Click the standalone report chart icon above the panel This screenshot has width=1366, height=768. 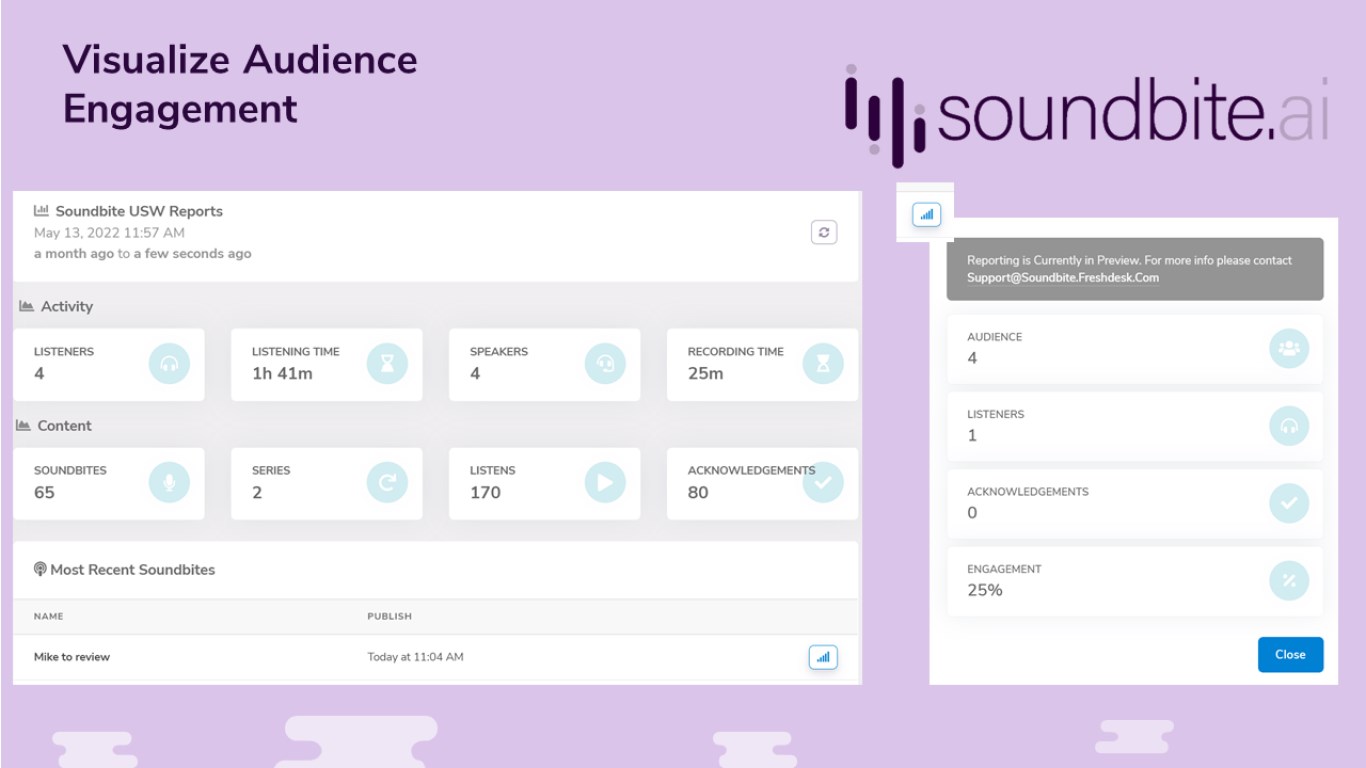(927, 214)
